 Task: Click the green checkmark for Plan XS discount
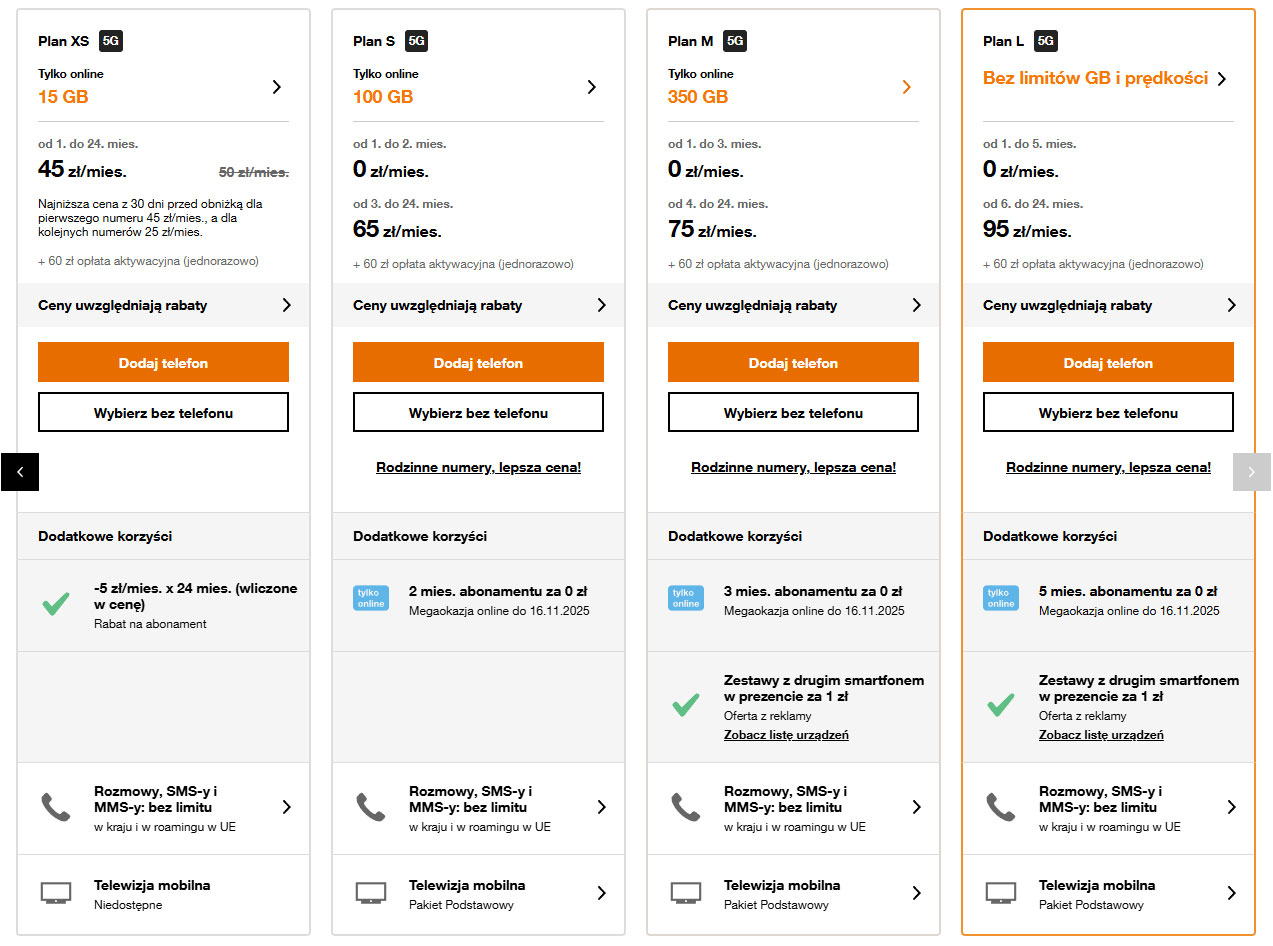(x=55, y=603)
